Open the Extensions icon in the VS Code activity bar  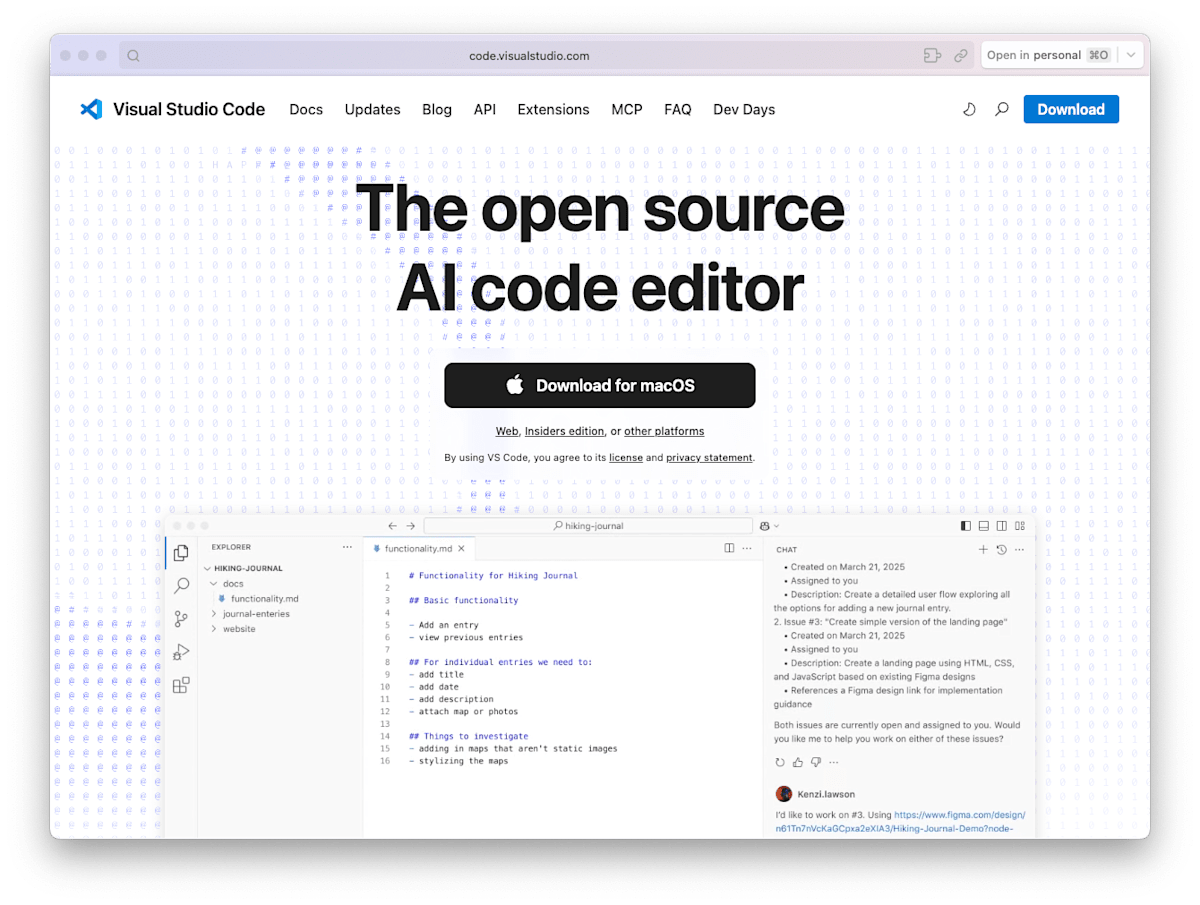181,685
